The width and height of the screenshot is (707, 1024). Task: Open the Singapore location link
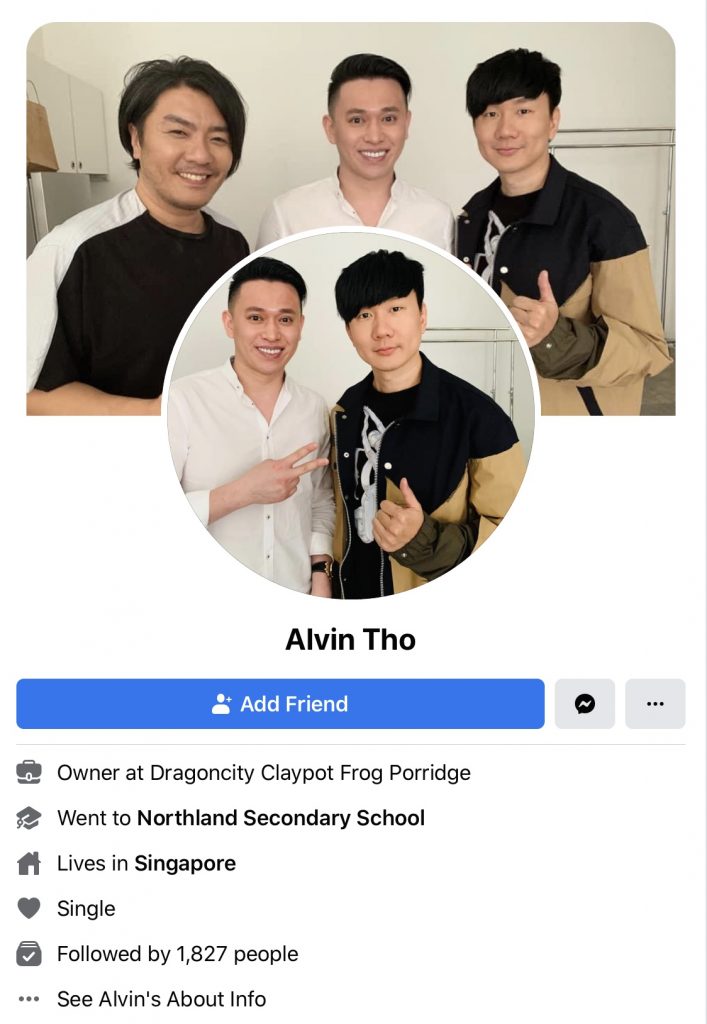click(185, 863)
